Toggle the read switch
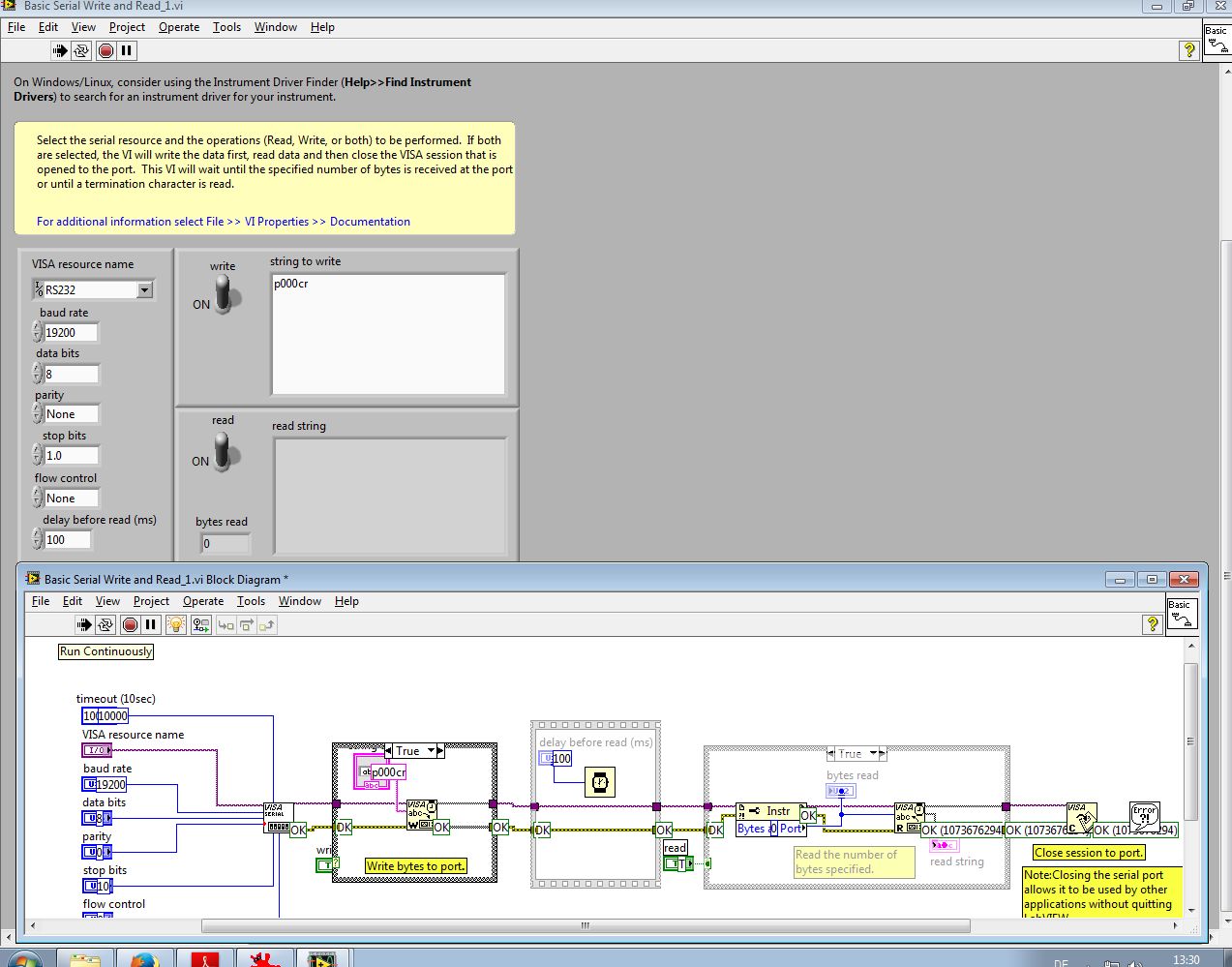1232x967 pixels. [224, 450]
